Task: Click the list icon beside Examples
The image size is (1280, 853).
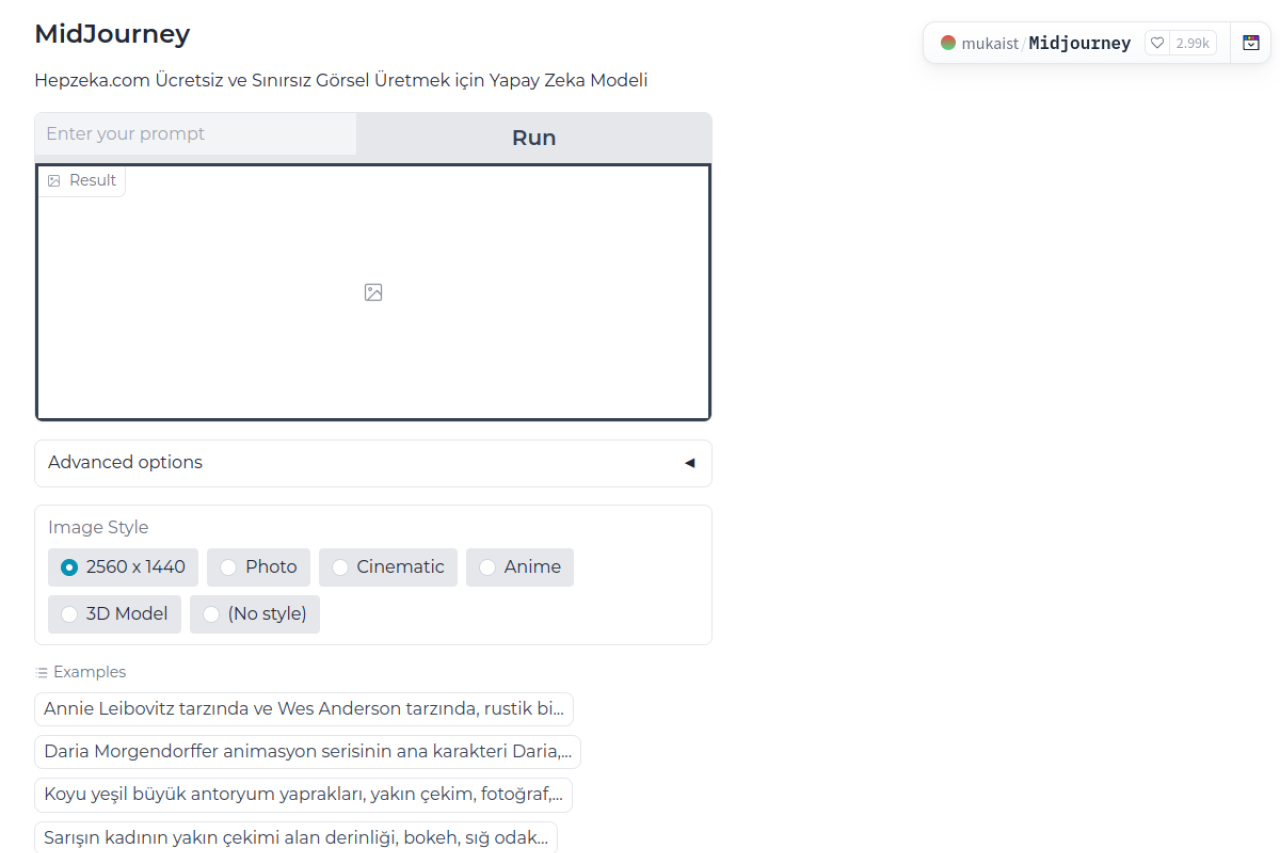Action: (x=41, y=673)
